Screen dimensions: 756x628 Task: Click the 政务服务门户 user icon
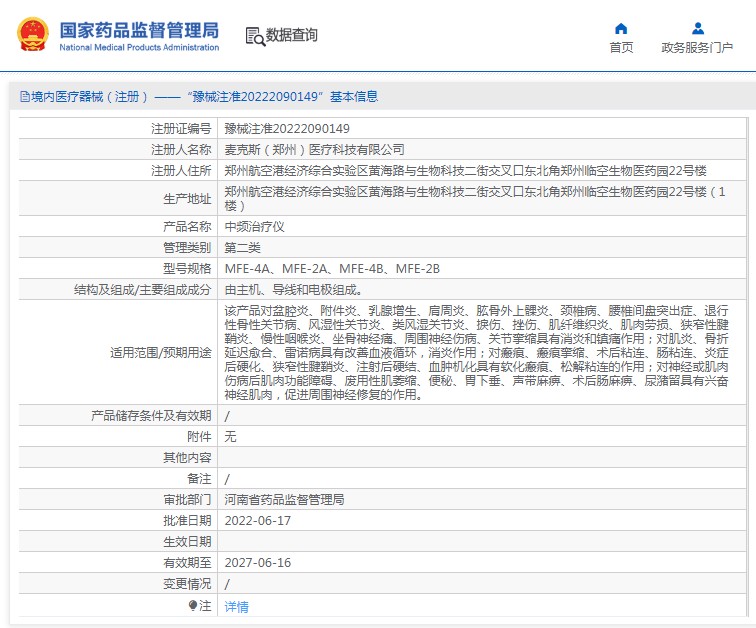pos(698,29)
